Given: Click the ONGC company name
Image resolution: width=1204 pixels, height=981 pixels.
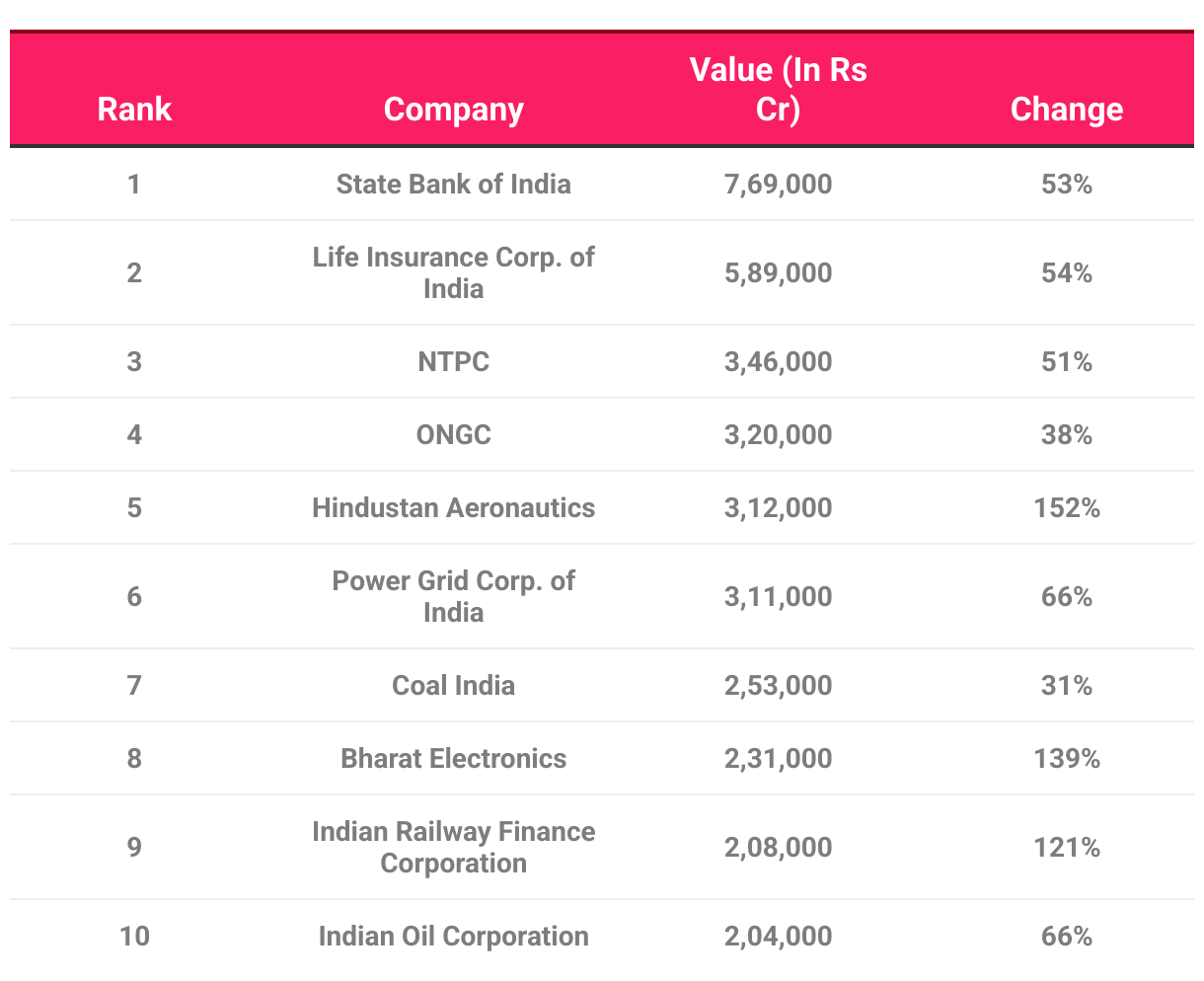Looking at the screenshot, I should [453, 435].
